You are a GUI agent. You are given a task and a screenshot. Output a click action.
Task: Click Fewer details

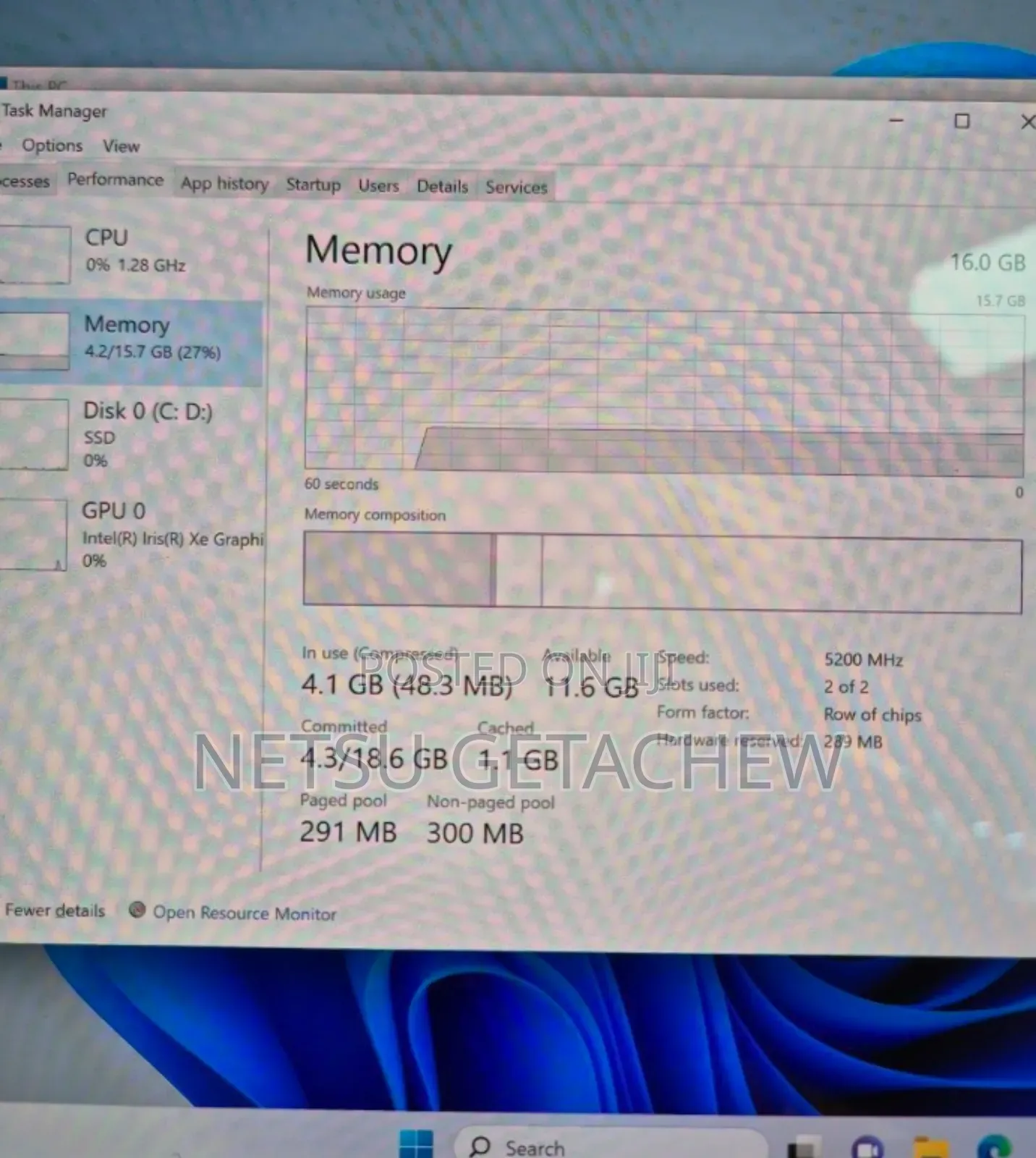[x=55, y=910]
